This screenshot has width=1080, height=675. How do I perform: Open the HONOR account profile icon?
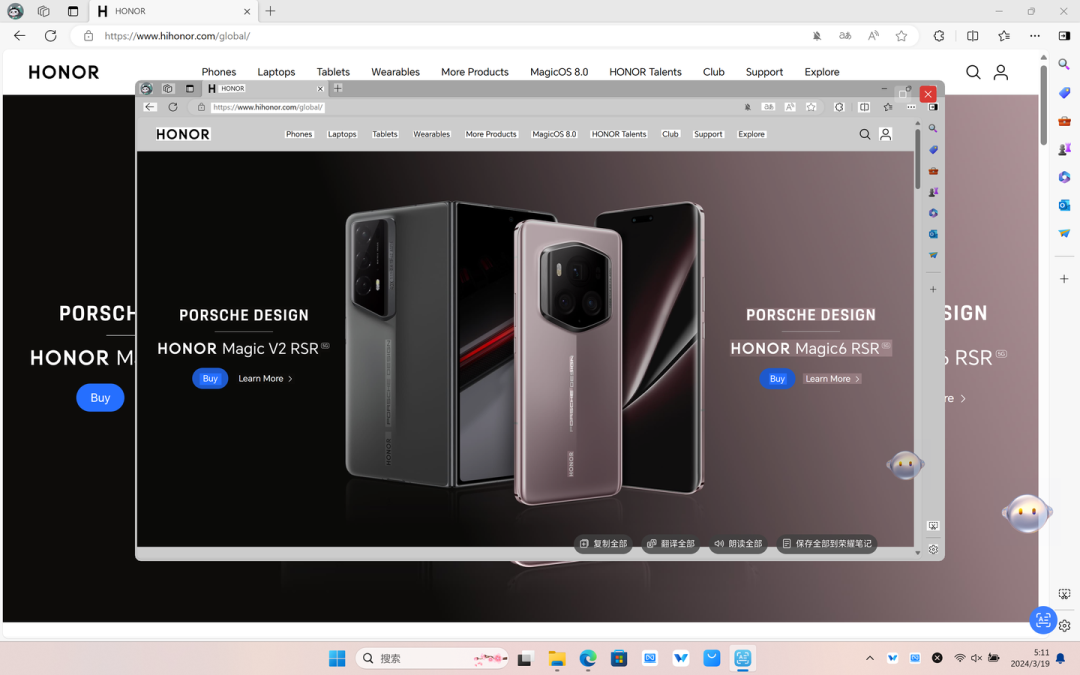(x=1001, y=72)
